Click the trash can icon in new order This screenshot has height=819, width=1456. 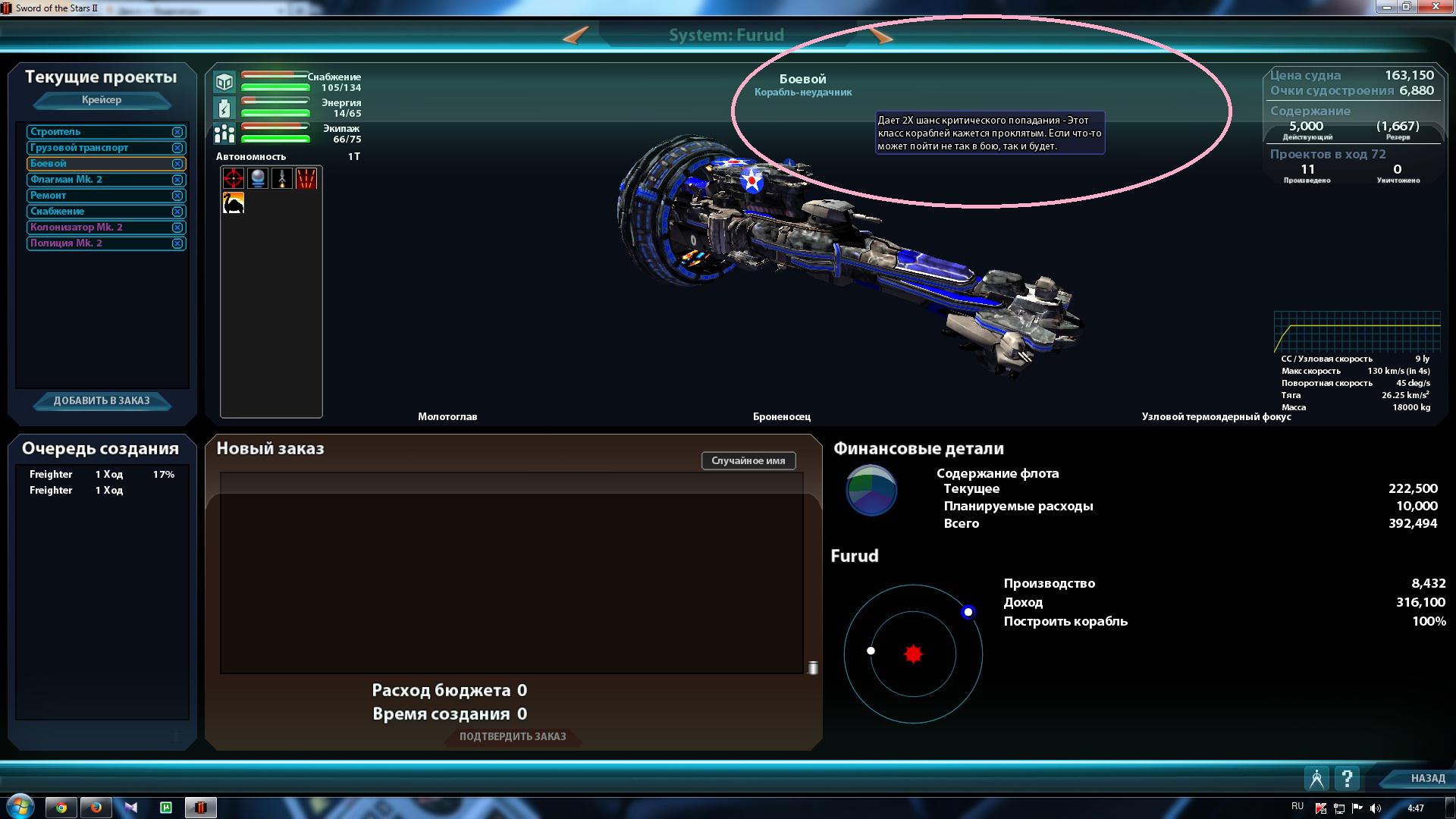pos(812,667)
